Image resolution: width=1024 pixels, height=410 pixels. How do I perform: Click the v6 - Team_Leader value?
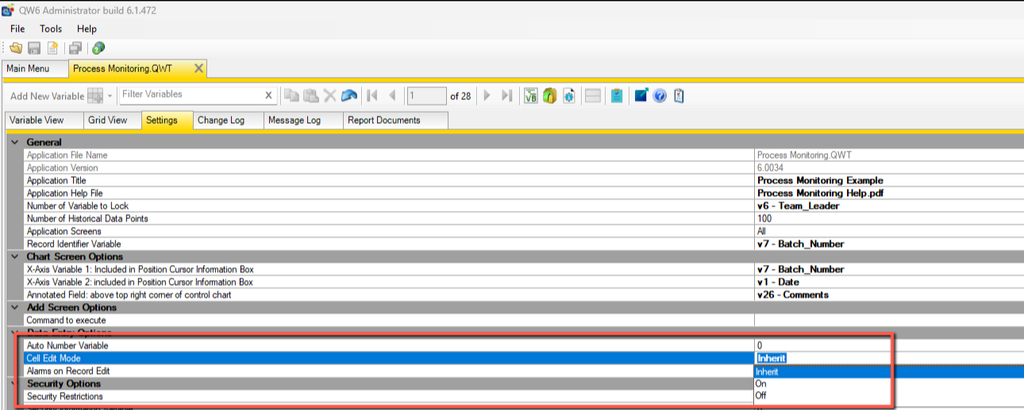(798, 206)
